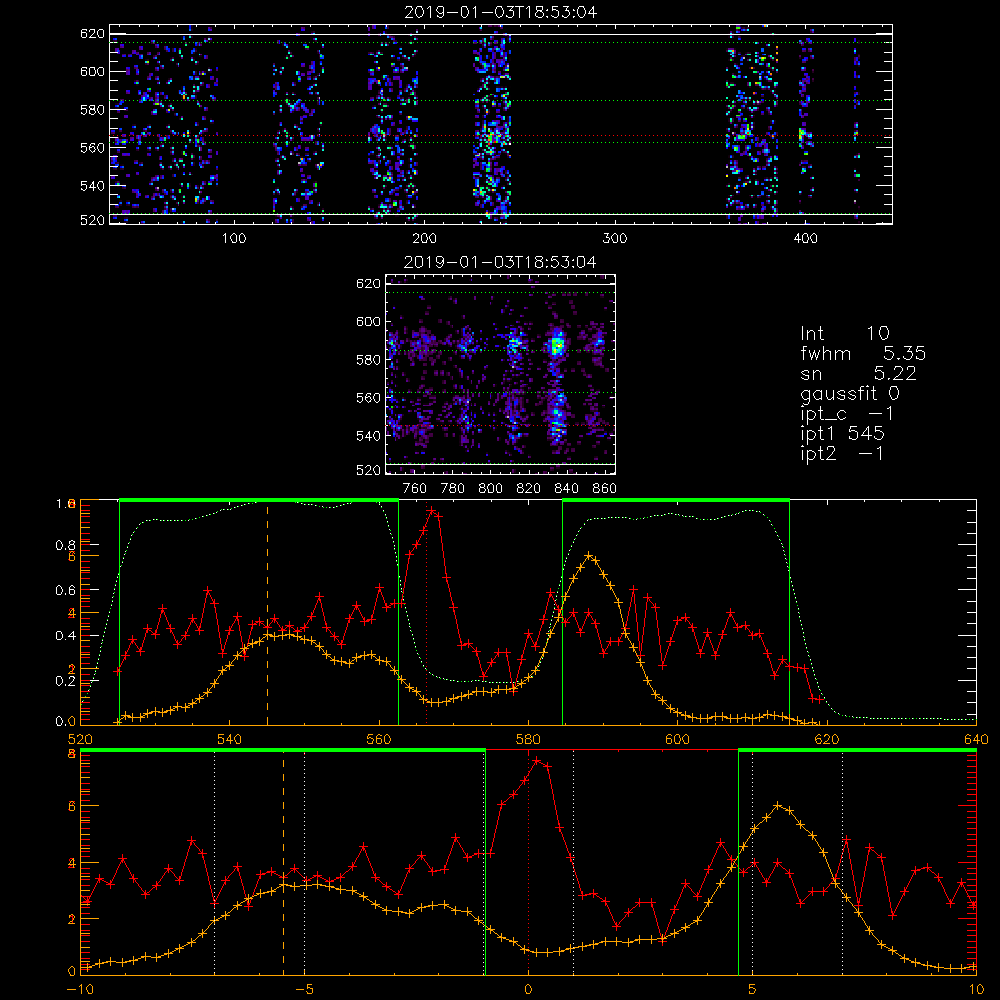Select the 'ipt1 545' parameter
Image resolution: width=1000 pixels, height=1000 pixels.
[x=842, y=434]
